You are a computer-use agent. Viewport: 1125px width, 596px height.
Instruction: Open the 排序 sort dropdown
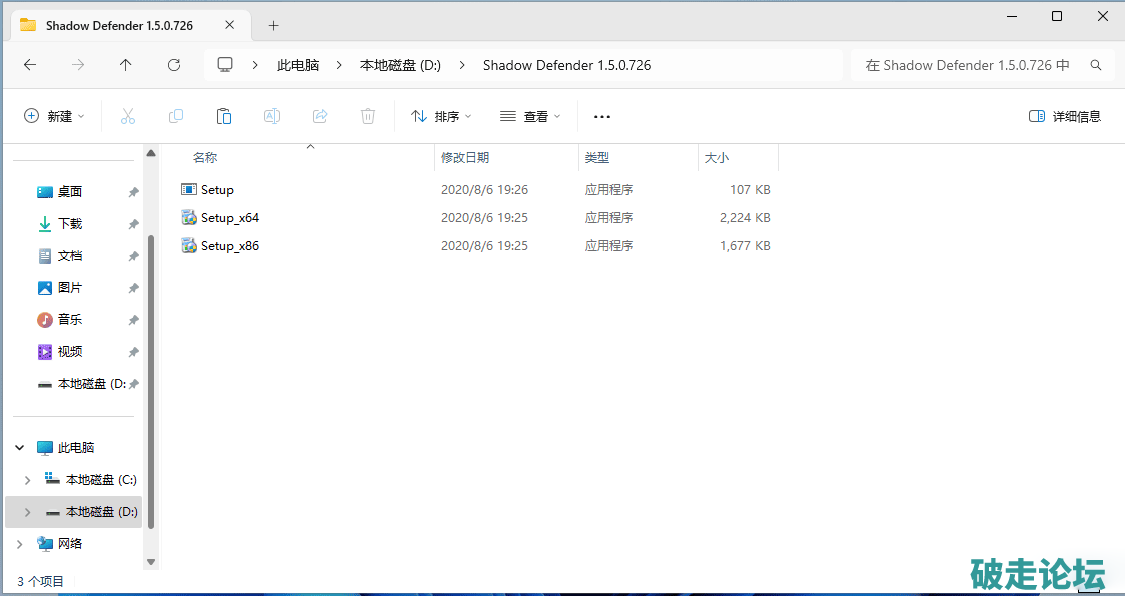441,116
